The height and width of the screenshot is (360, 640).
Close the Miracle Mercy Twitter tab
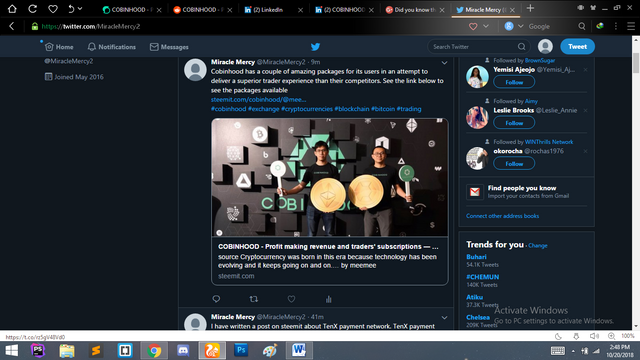[x=512, y=10]
